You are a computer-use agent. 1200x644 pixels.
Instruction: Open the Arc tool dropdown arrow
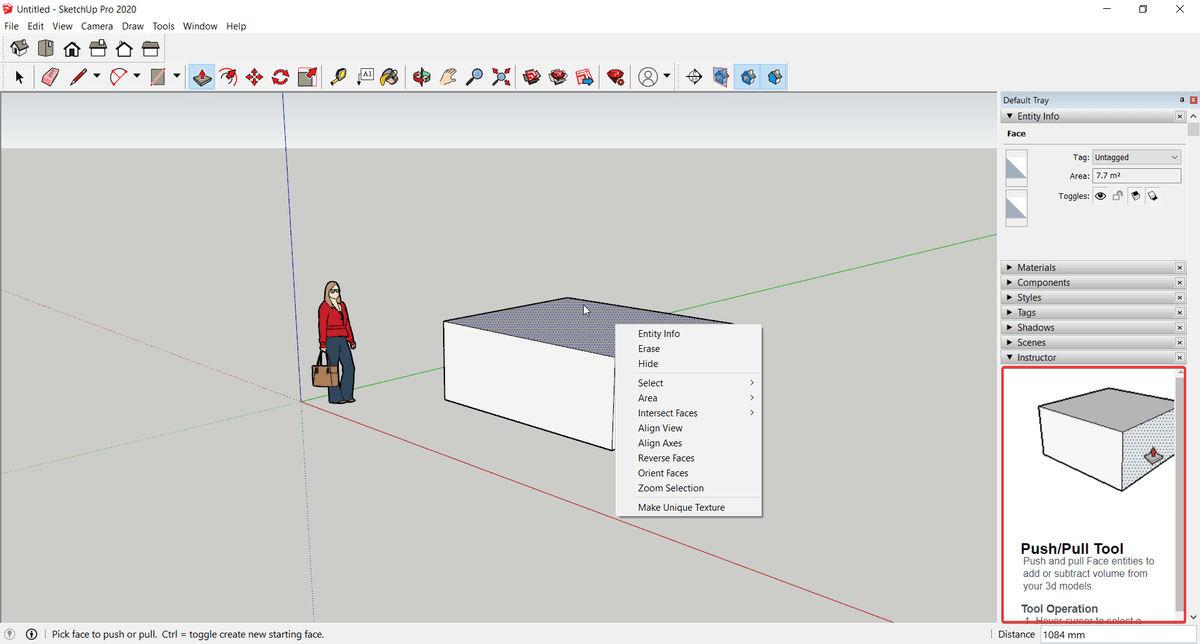pos(137,77)
